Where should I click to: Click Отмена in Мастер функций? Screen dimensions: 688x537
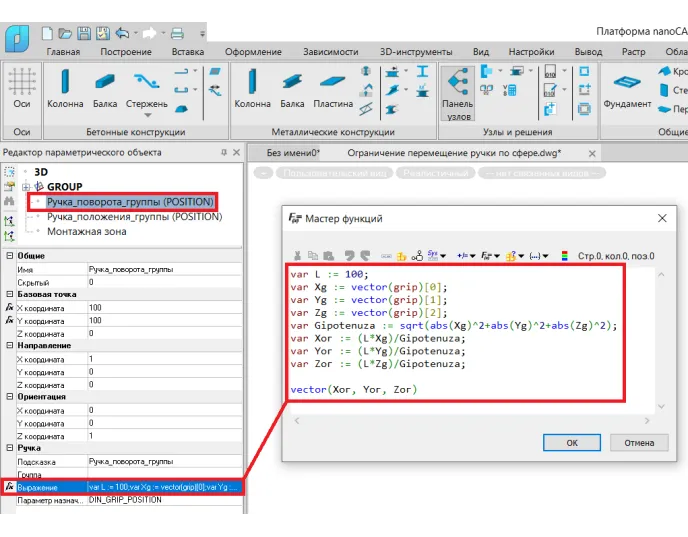coord(639,443)
